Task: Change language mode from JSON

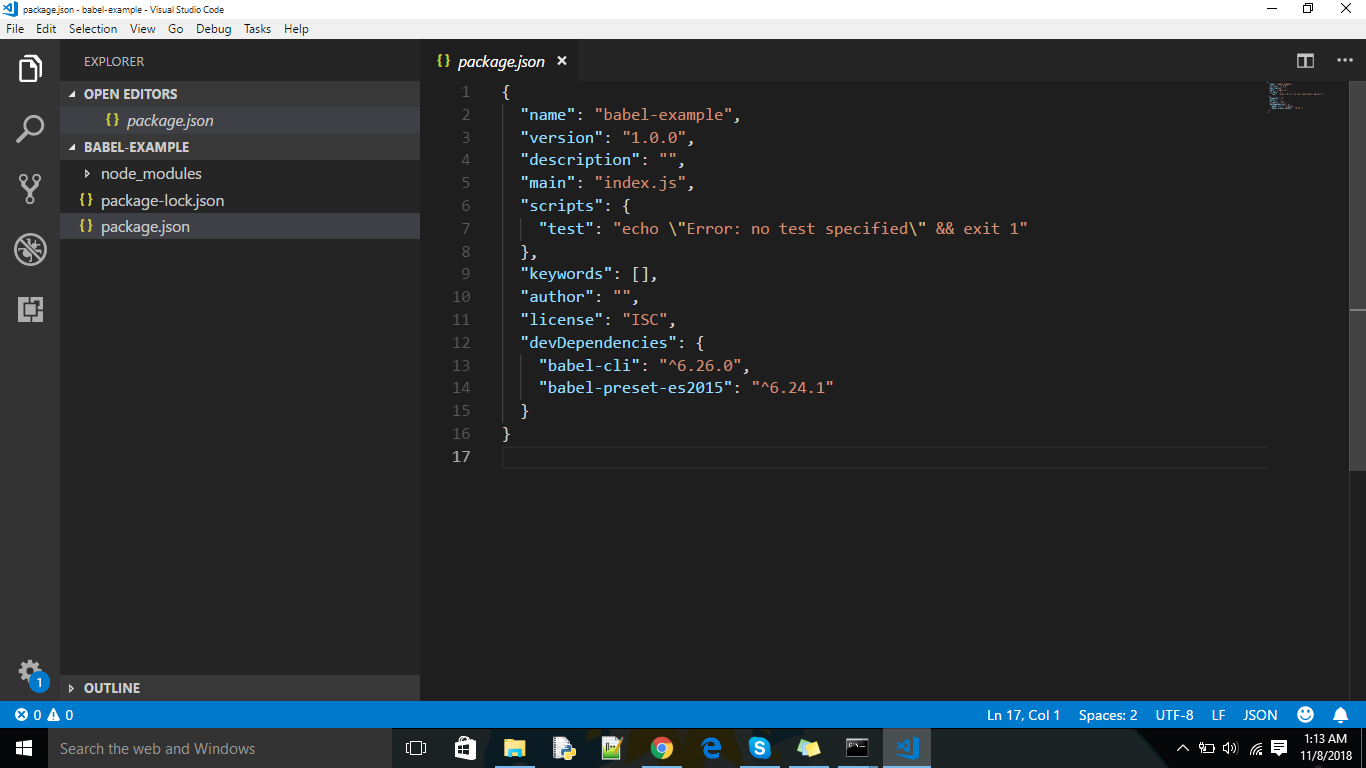Action: point(1260,715)
